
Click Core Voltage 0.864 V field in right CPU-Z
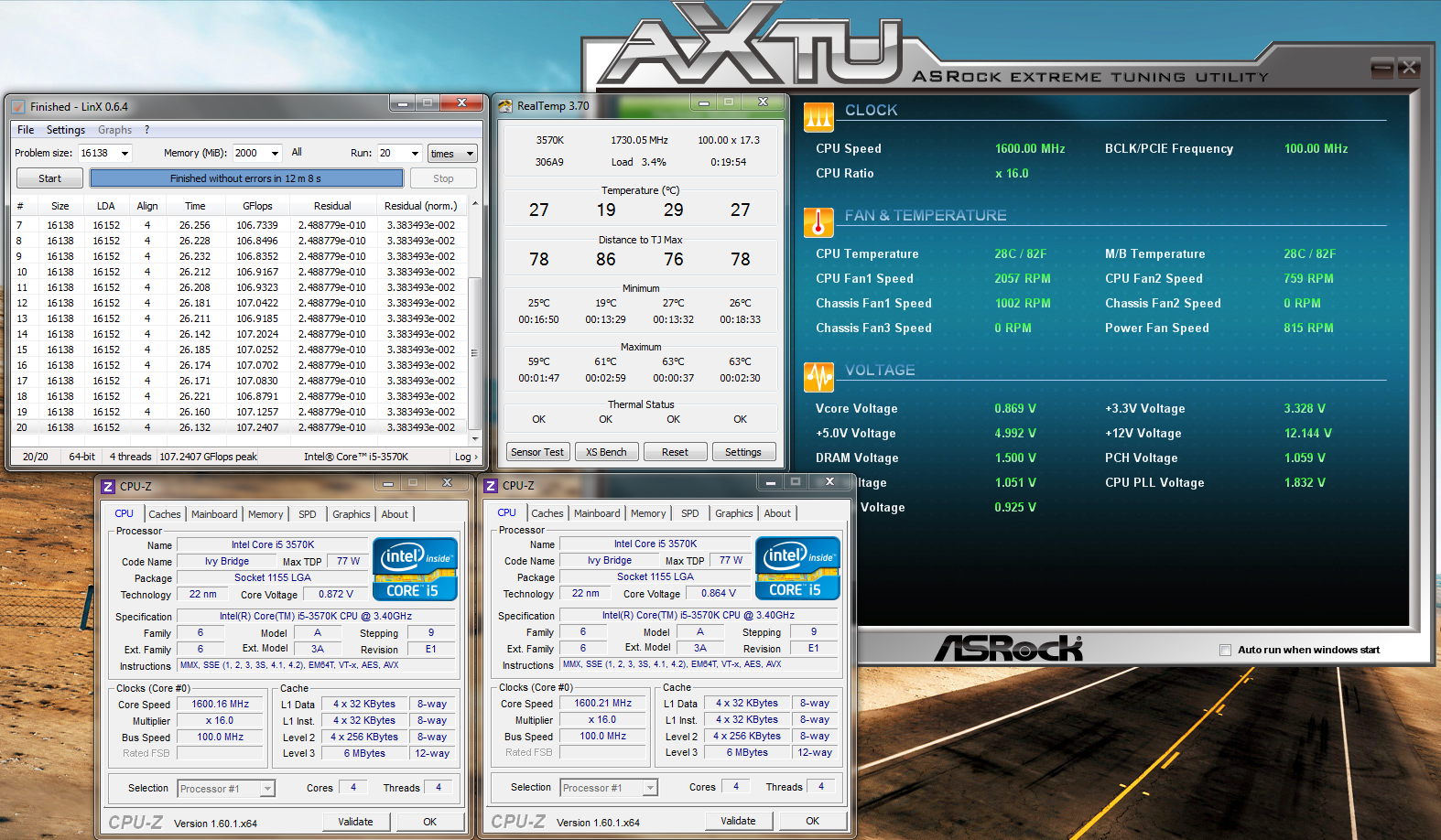719,593
